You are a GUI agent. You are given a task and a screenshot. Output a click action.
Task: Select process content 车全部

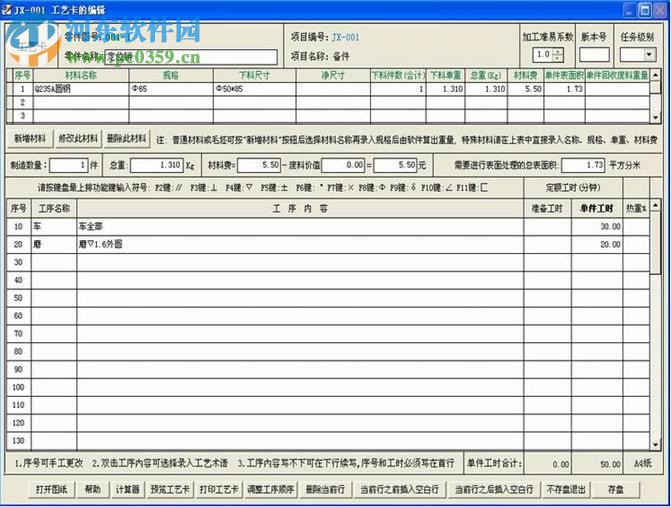300,226
